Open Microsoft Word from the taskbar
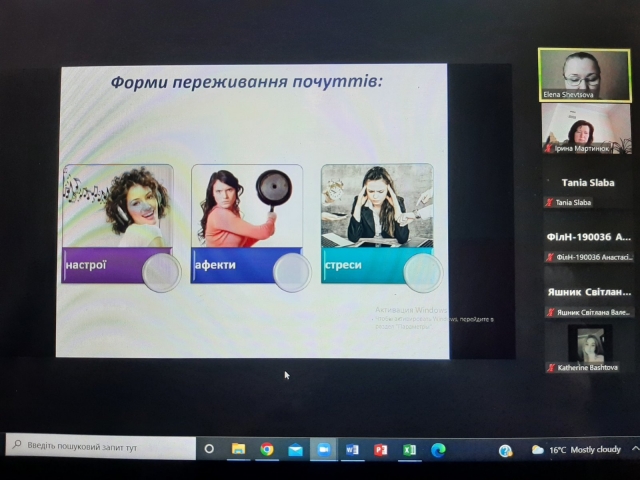Screen dimensions: 640x480 pyautogui.click(x=352, y=449)
